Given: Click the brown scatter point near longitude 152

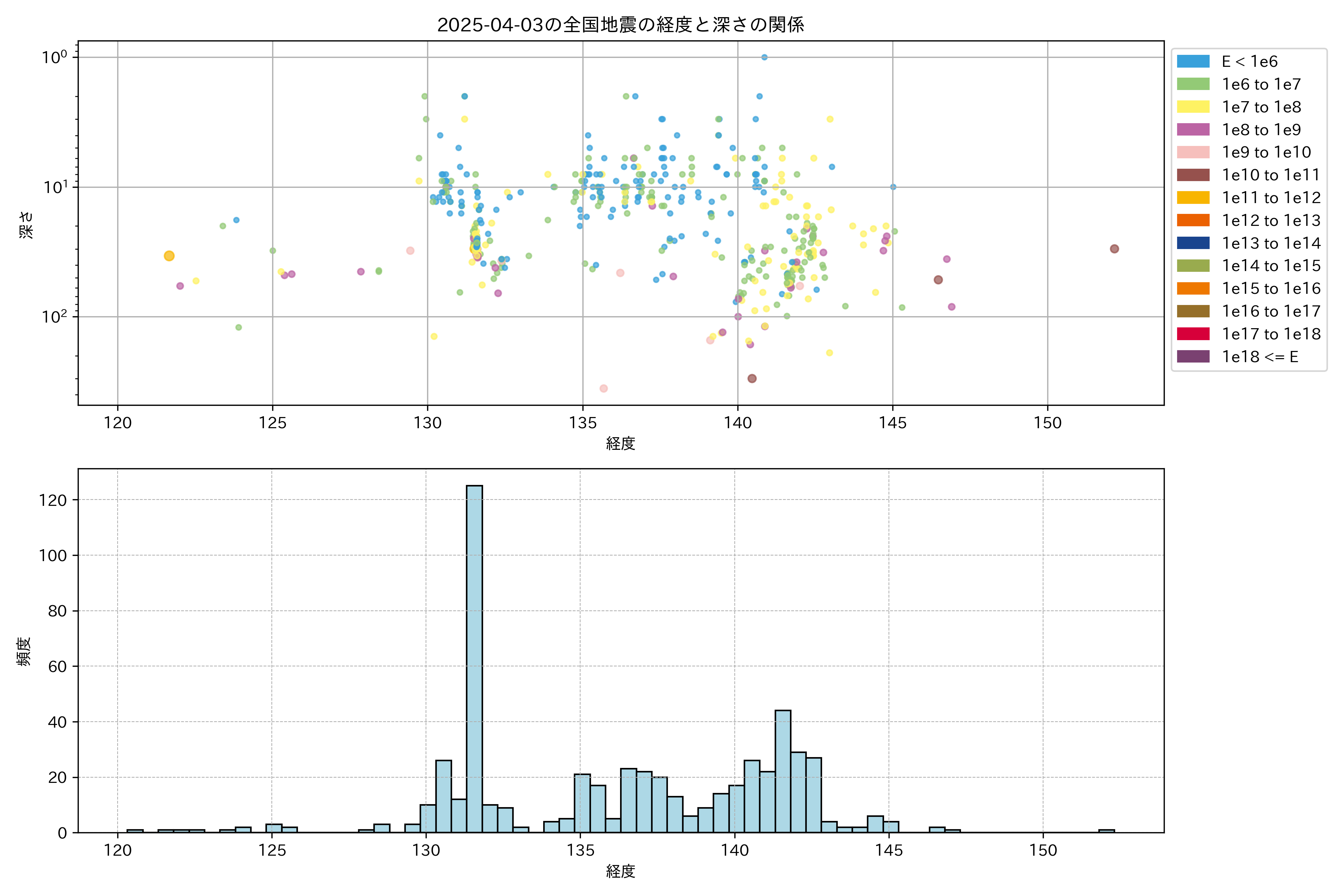Looking at the screenshot, I should 1114,249.
